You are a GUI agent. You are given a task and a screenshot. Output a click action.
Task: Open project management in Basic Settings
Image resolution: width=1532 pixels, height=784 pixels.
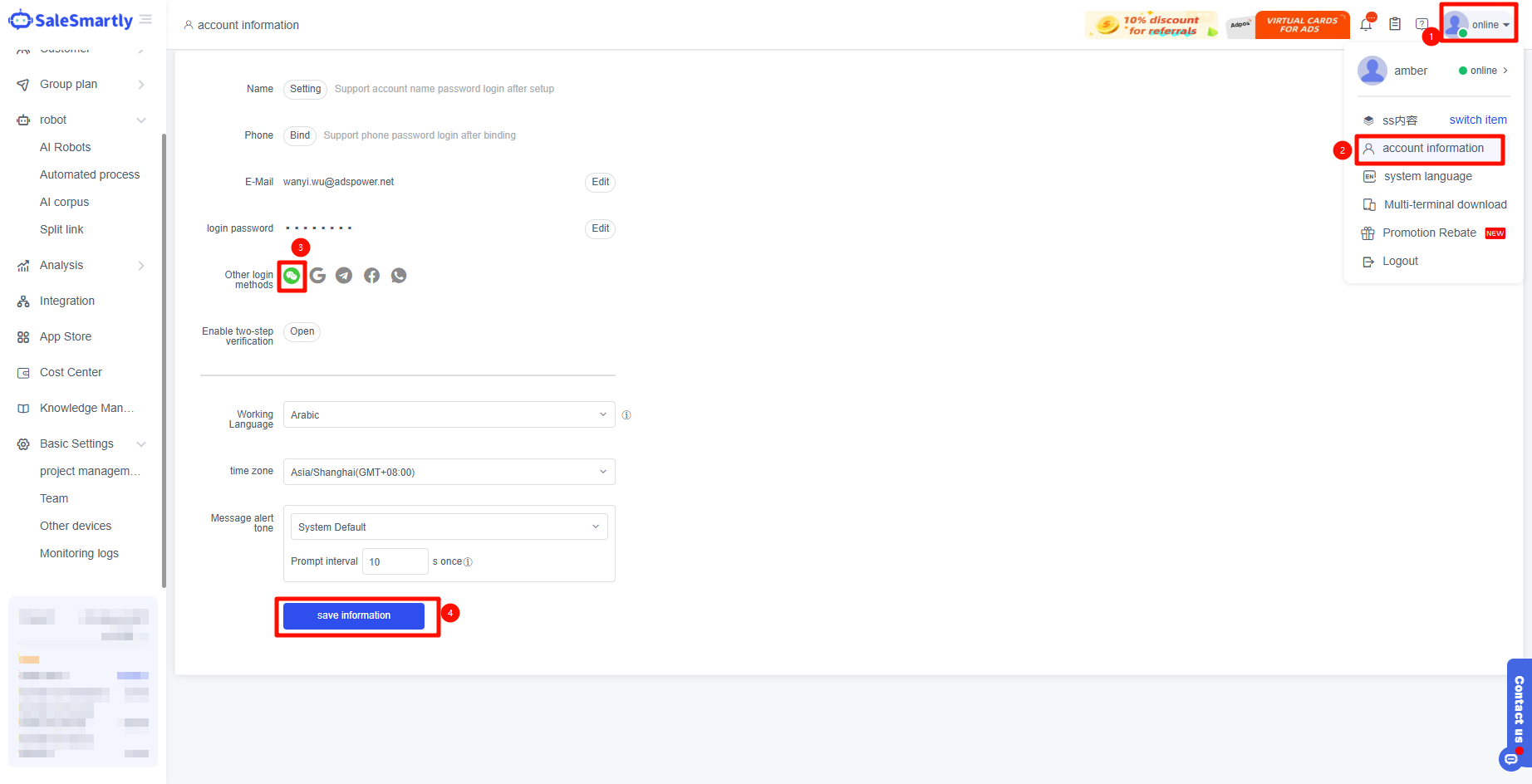point(90,472)
